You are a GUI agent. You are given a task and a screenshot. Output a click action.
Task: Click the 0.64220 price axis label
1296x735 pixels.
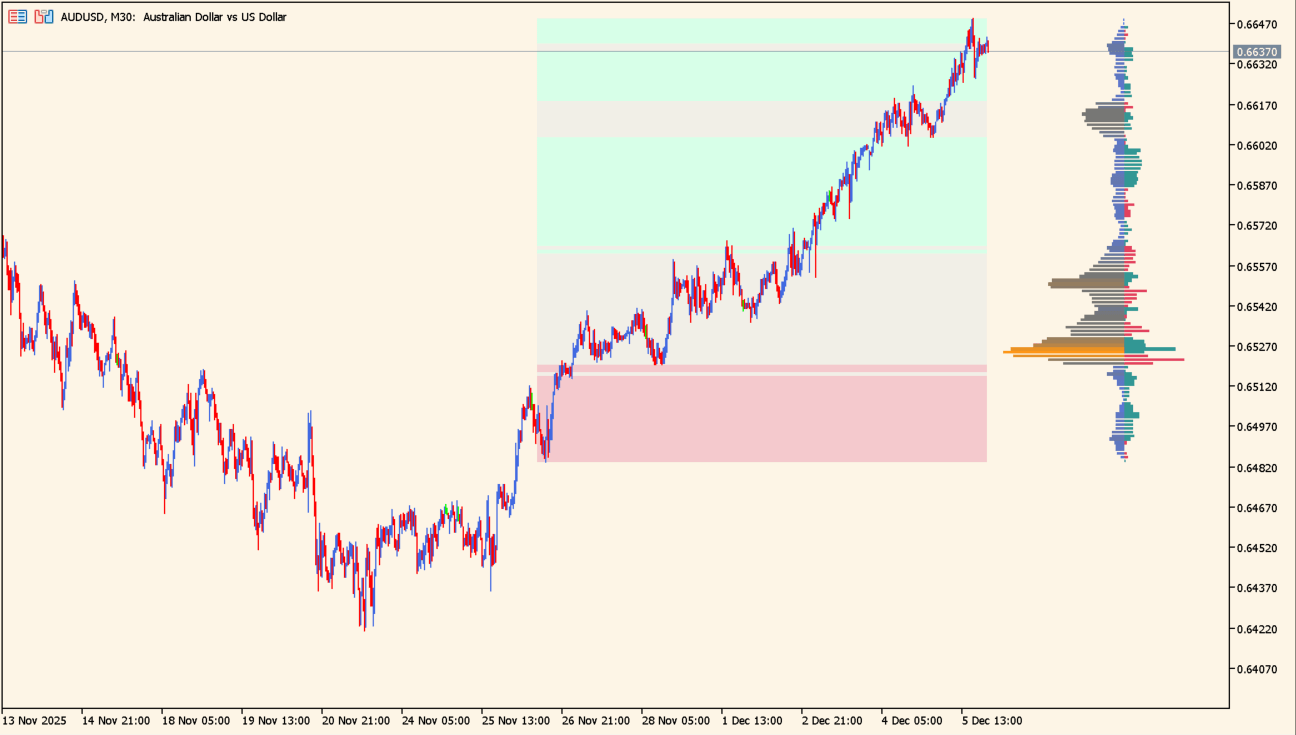tap(1257, 629)
